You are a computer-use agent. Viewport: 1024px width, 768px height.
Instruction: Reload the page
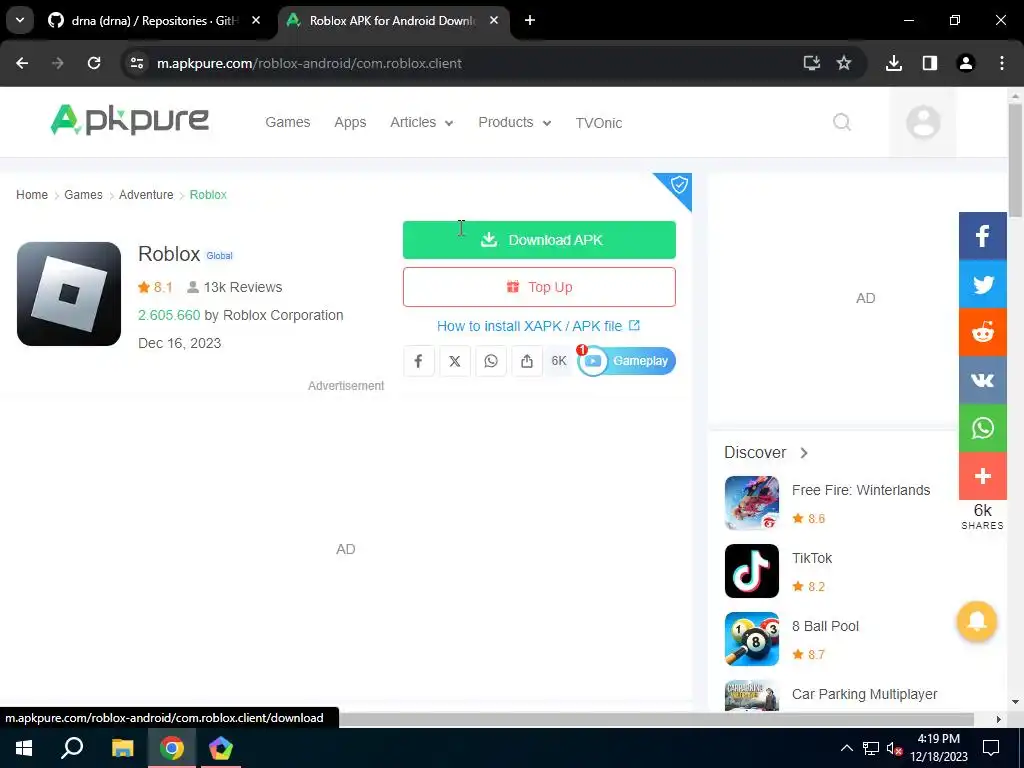94,63
